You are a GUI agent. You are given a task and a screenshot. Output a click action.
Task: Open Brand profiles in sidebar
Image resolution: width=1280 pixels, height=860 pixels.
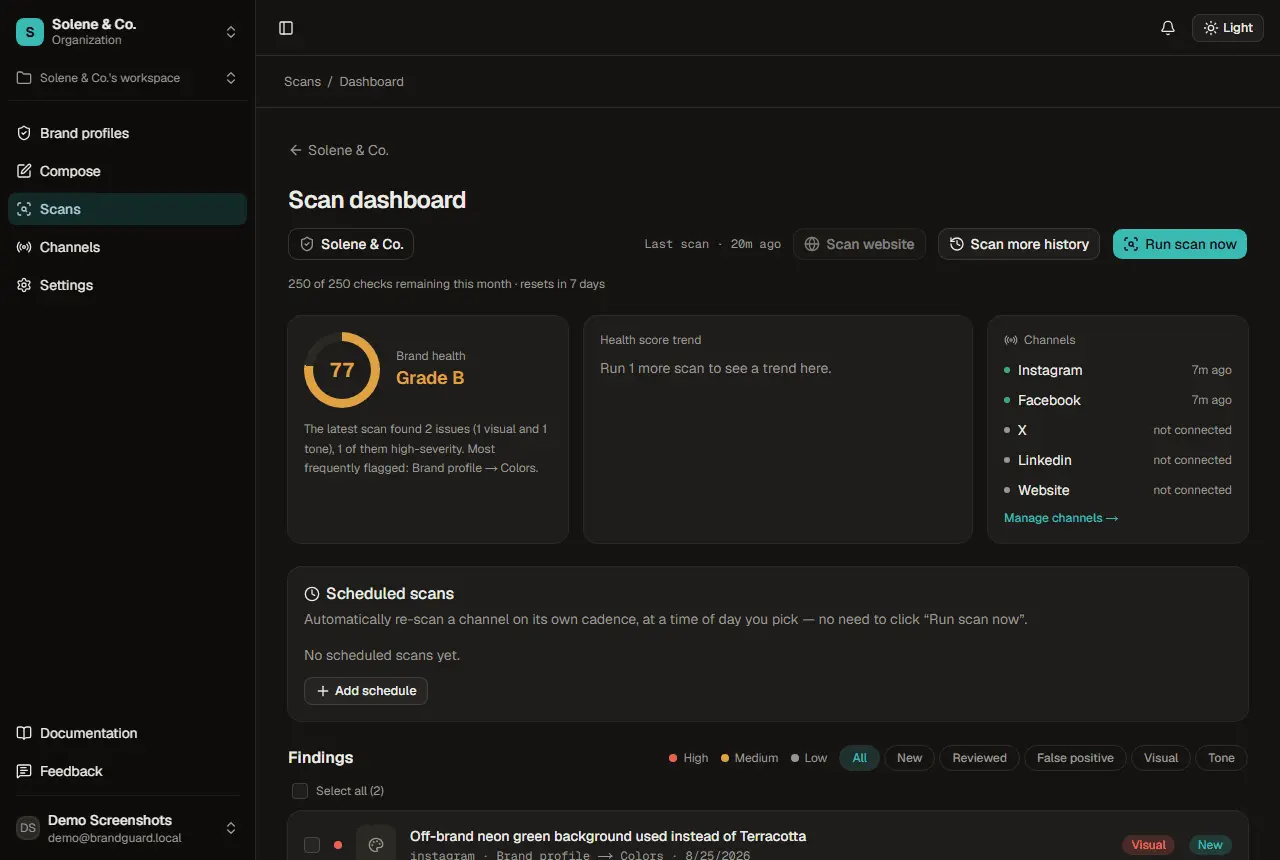tap(127, 133)
